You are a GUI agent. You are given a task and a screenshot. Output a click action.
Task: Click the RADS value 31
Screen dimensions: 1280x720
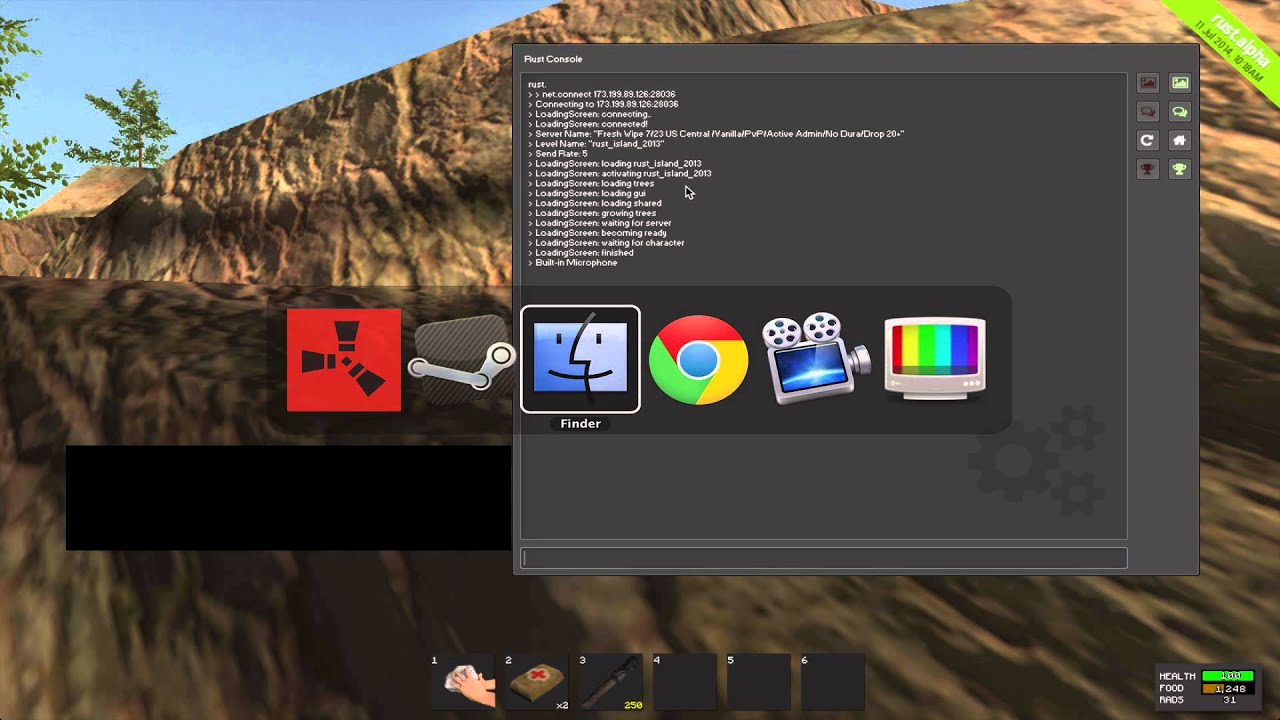1229,700
